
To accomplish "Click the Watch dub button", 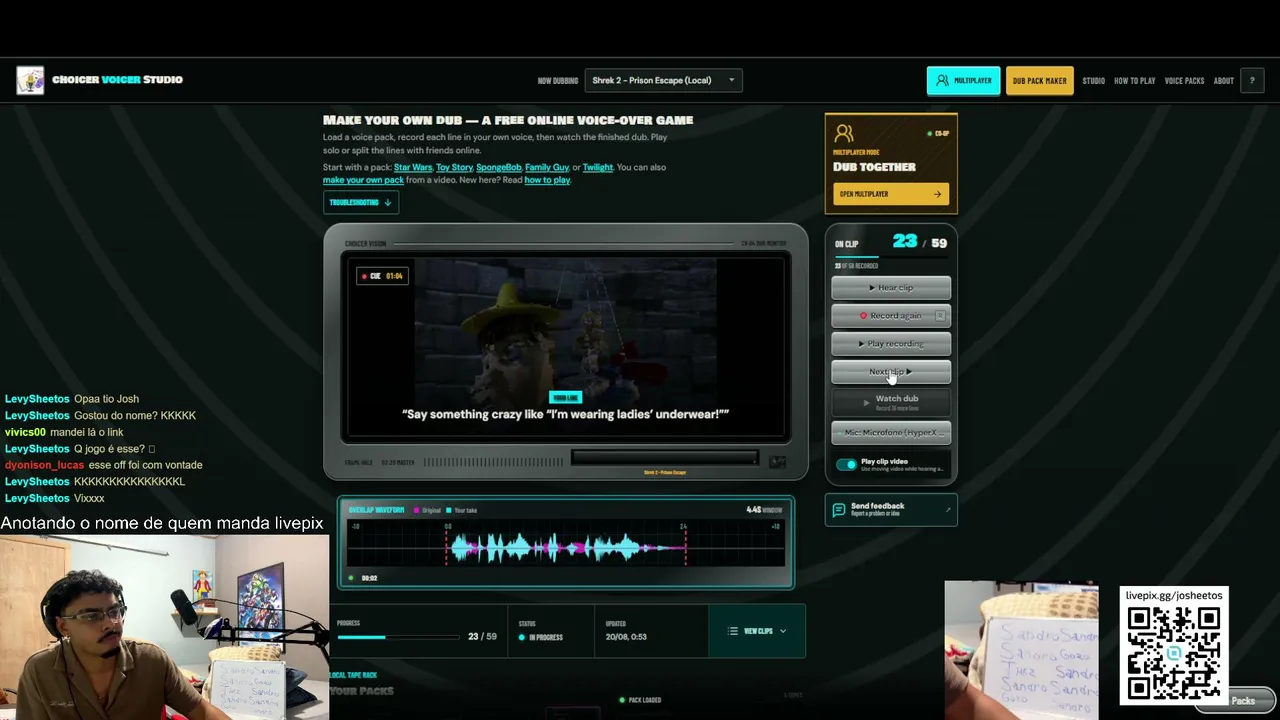I will (x=891, y=402).
